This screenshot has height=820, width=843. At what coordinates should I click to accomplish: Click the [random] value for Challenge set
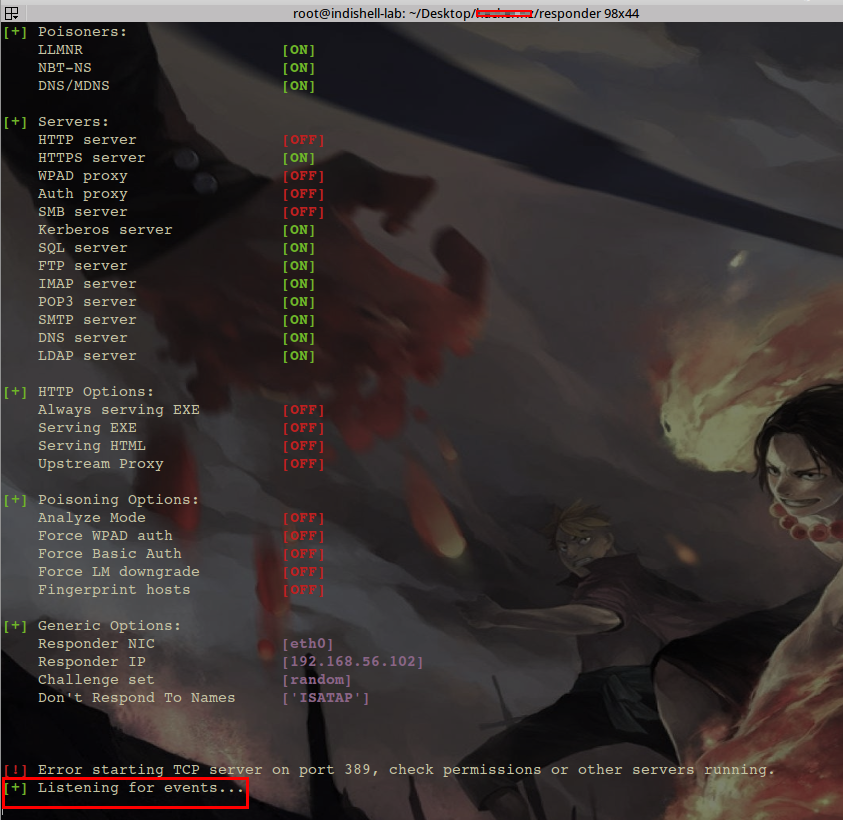click(316, 680)
